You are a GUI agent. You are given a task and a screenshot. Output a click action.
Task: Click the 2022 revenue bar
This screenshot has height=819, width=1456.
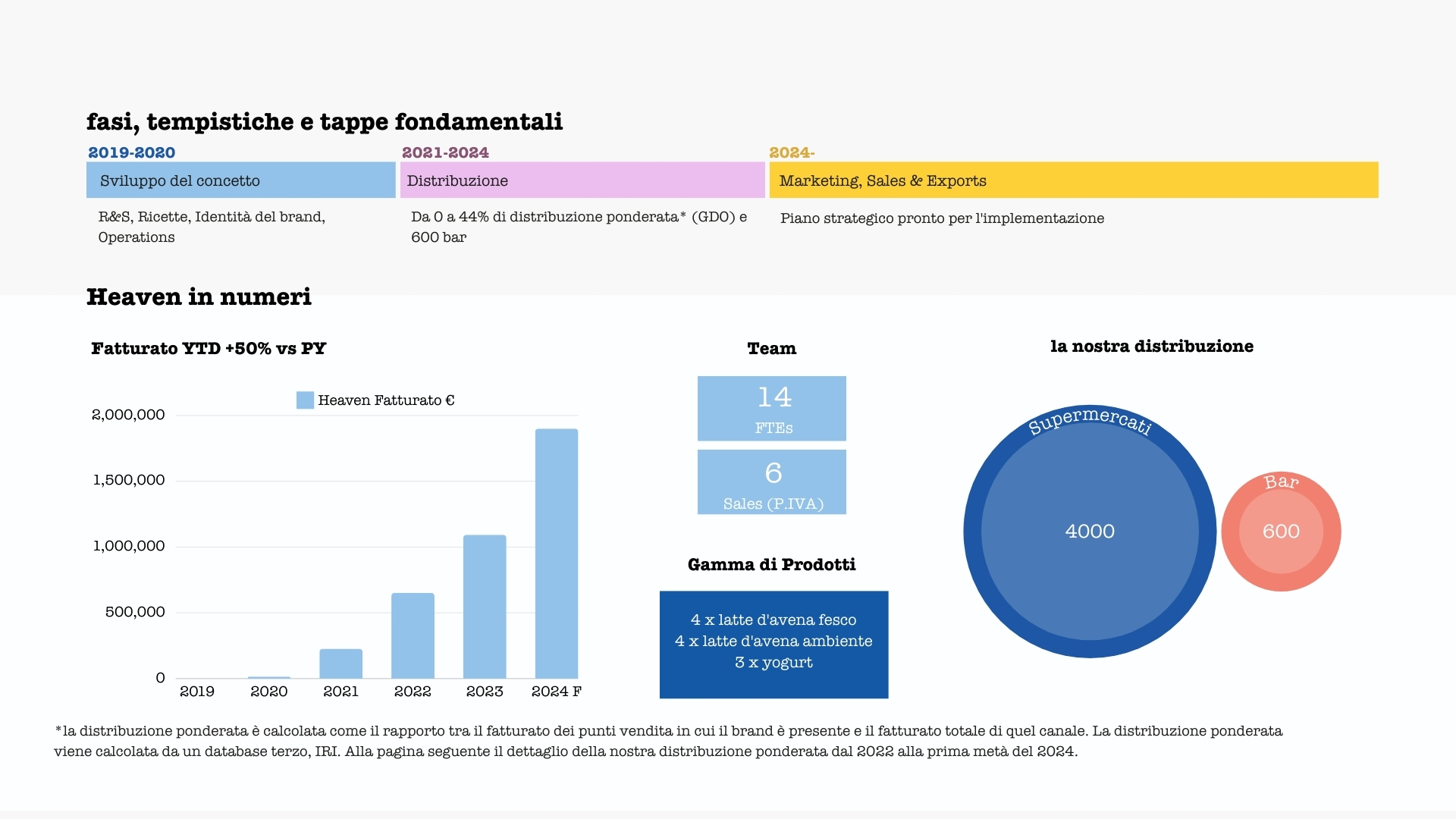click(413, 635)
